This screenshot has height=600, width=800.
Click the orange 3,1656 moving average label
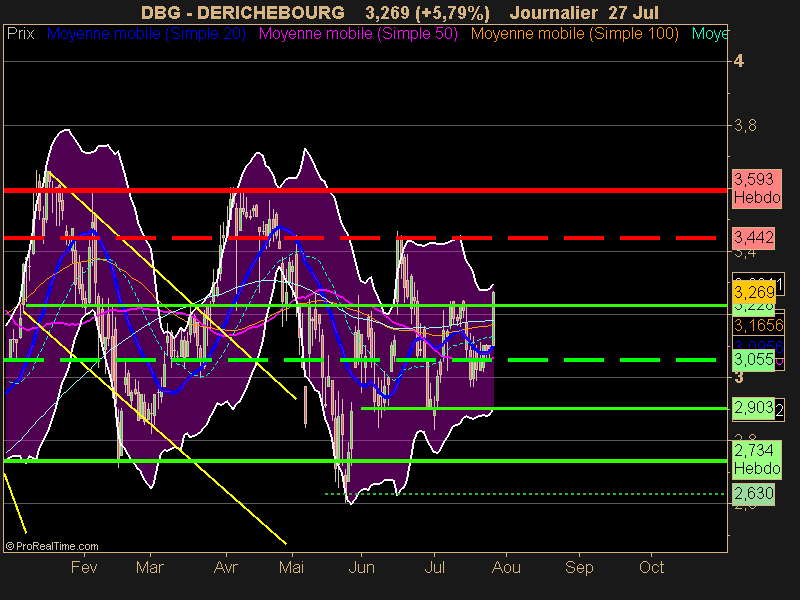tap(758, 325)
